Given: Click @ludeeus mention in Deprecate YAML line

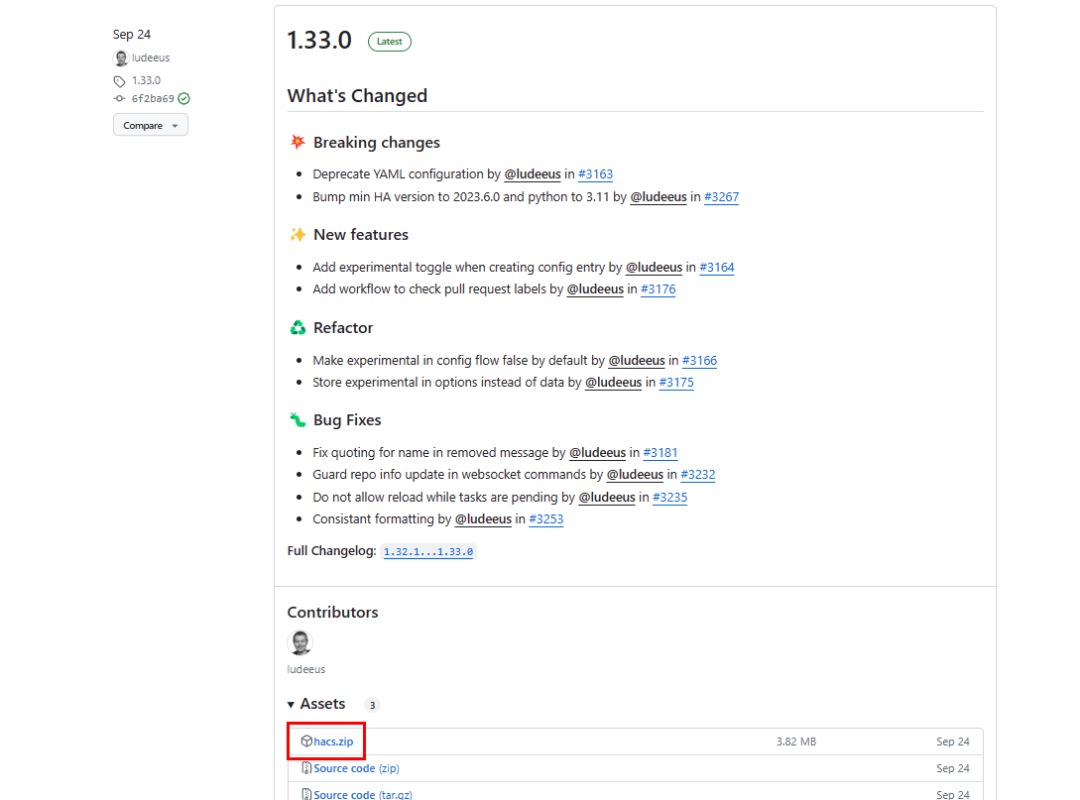Looking at the screenshot, I should [x=532, y=174].
